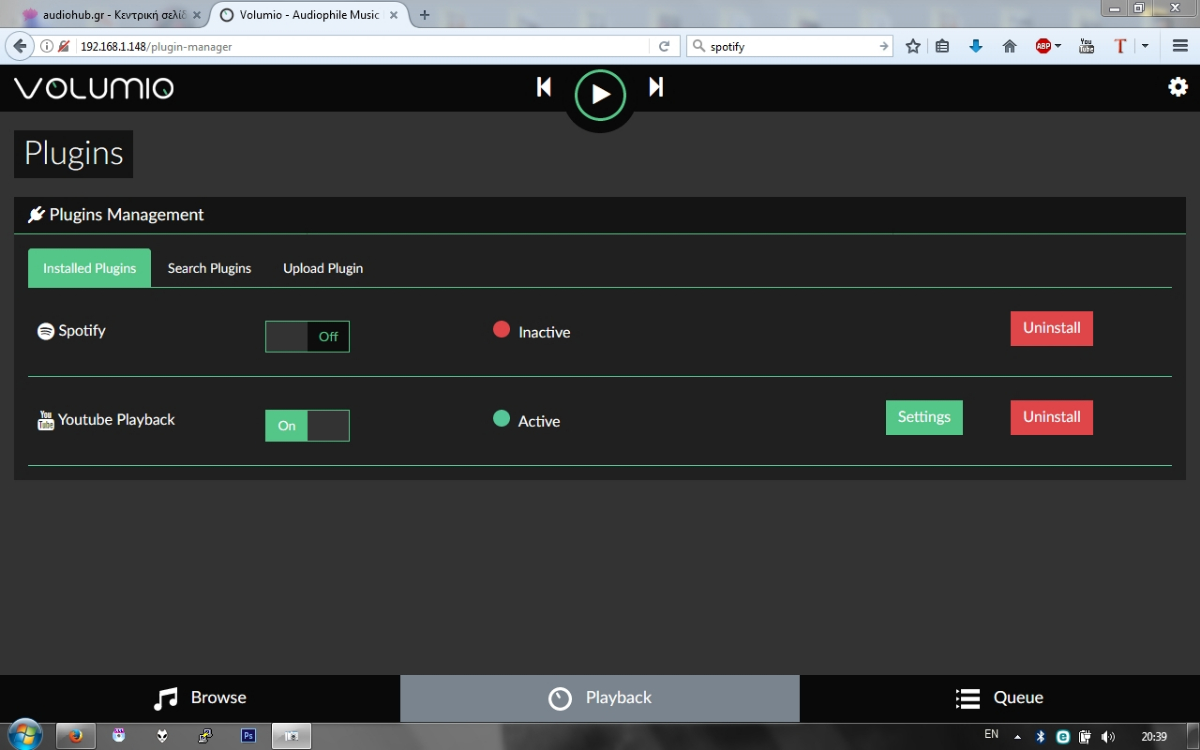Switch off the Youtube Playback plugin
Screen dimensions: 1200x750
[307, 426]
